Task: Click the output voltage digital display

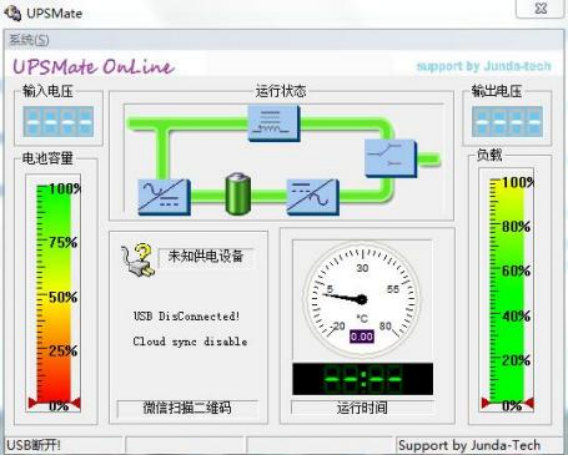Action: (507, 122)
